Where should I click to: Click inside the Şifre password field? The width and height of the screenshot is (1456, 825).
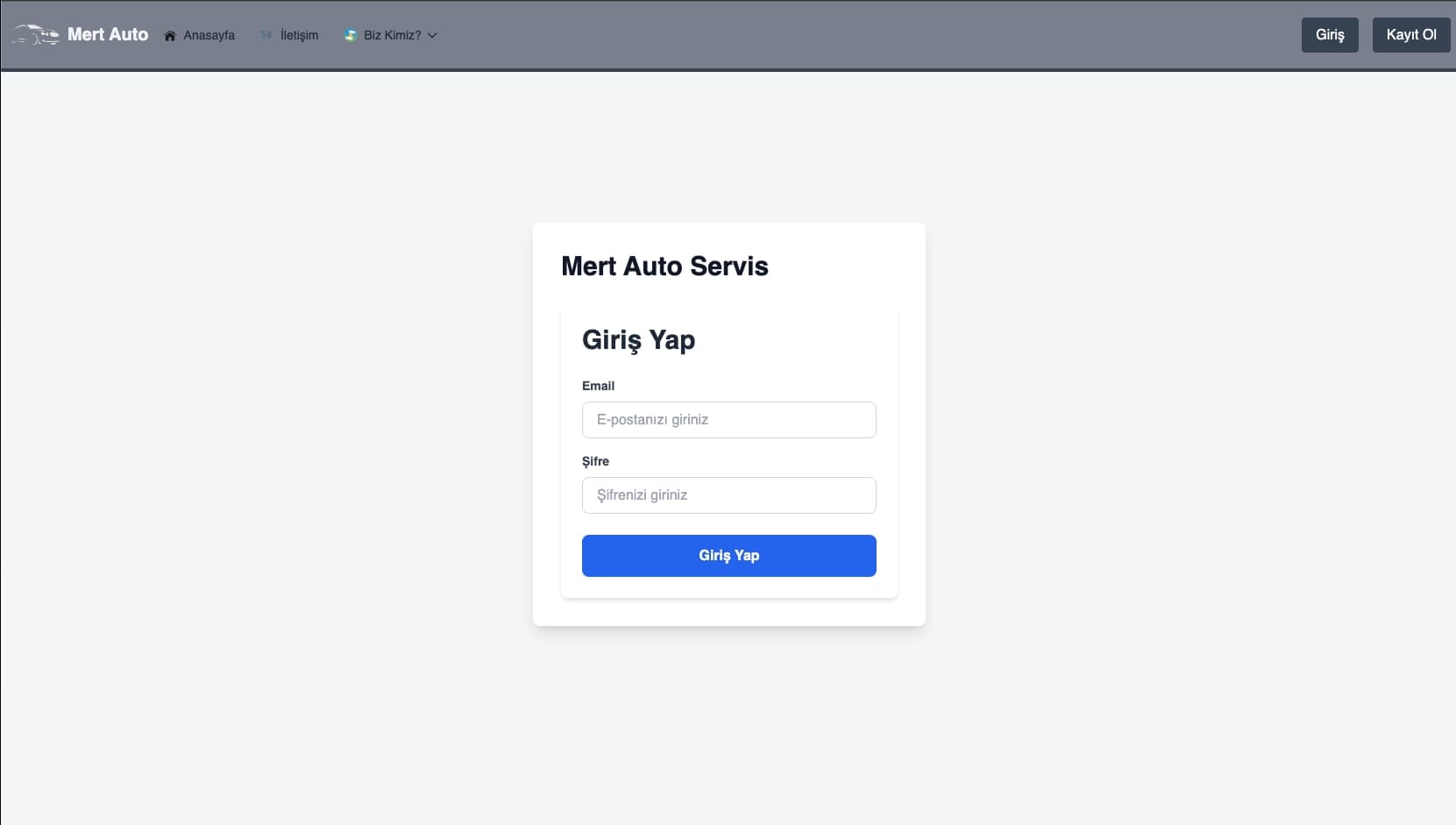click(x=728, y=494)
